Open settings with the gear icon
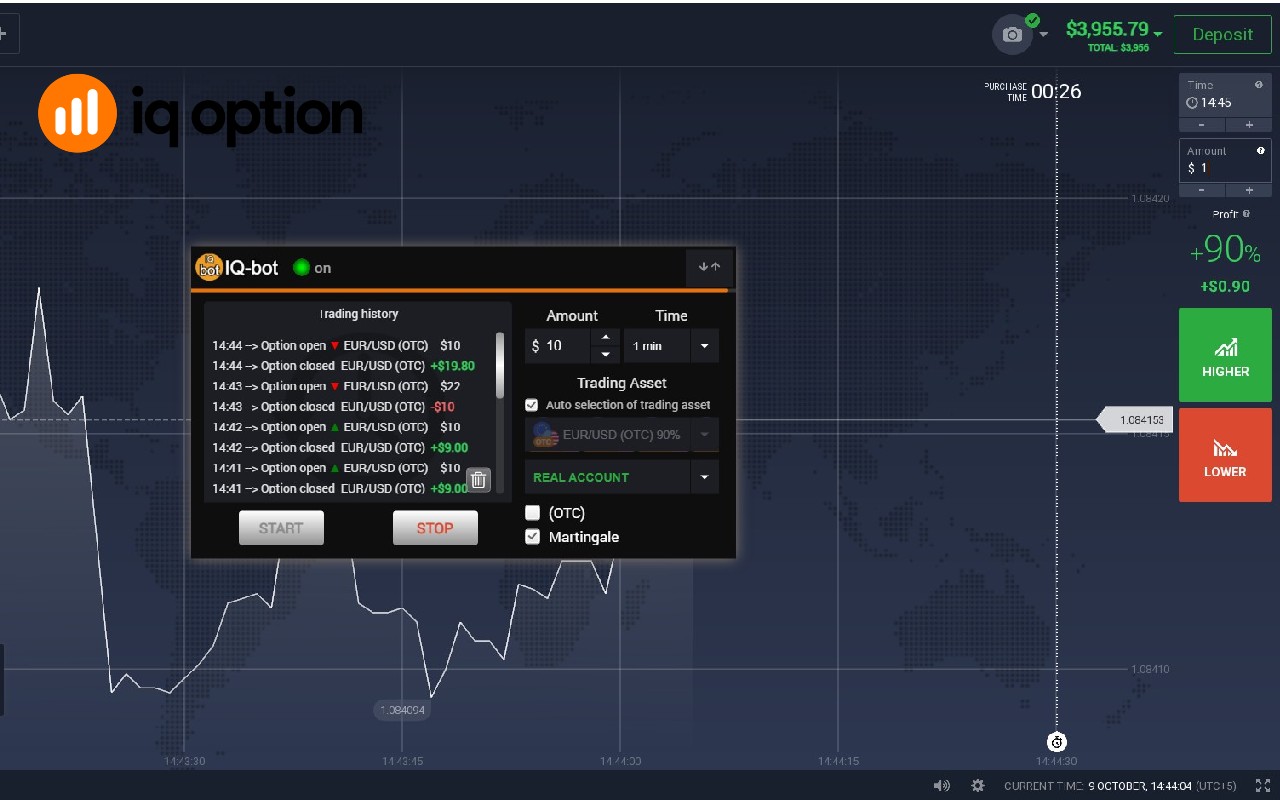This screenshot has height=800, width=1280. click(978, 786)
